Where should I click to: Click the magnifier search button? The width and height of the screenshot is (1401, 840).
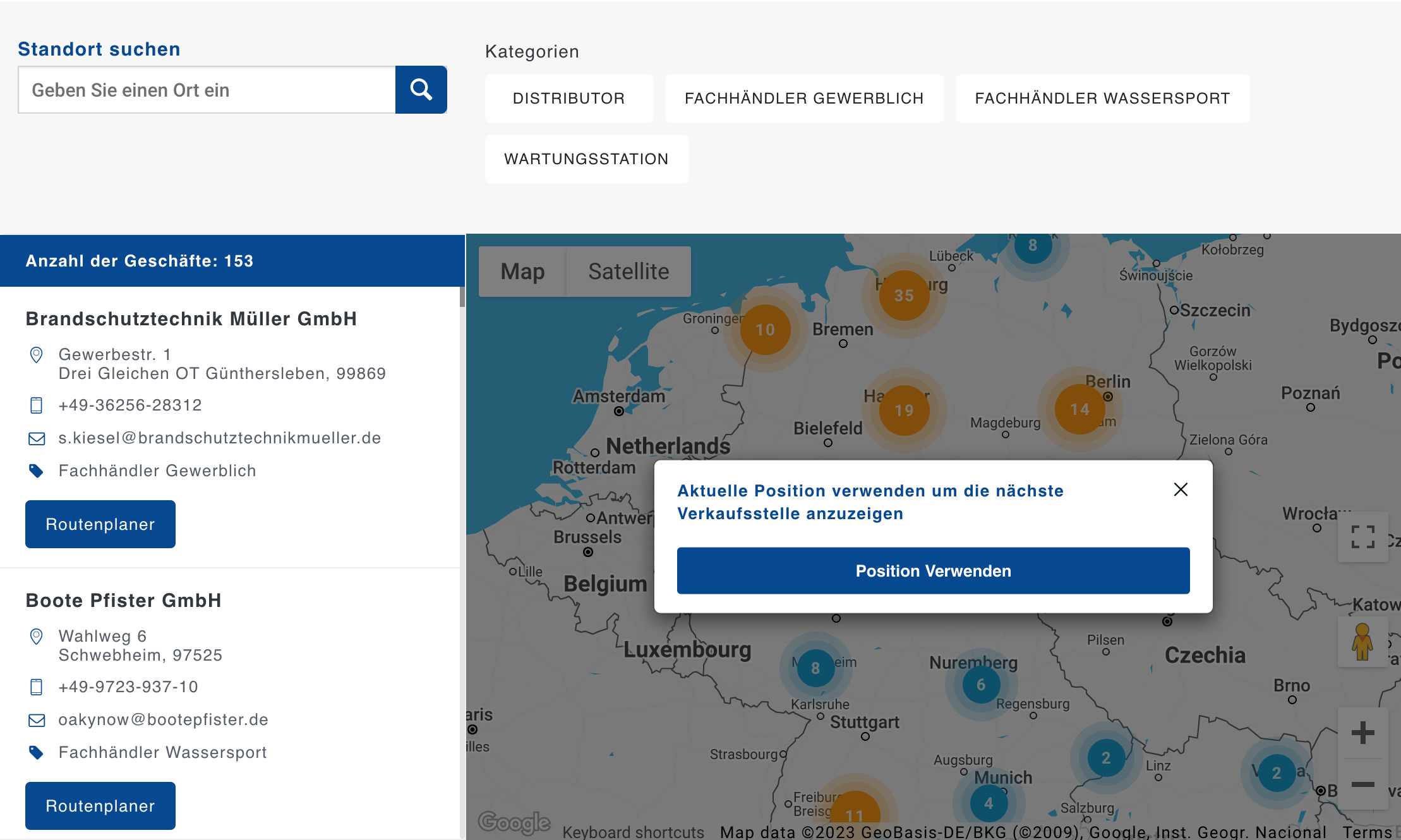(x=421, y=90)
